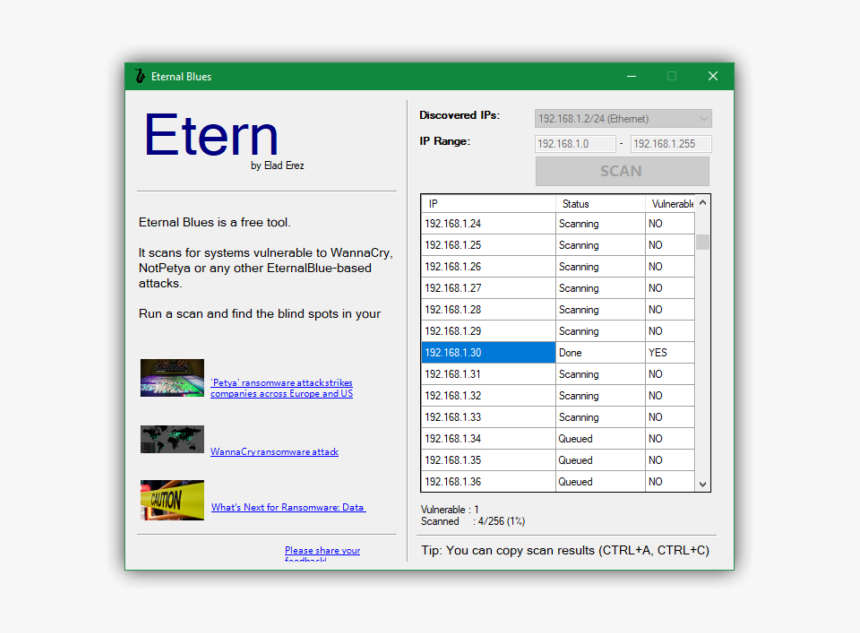Select the highlighted 192.168.1.30 cell
Viewport: 860px width, 633px height.
(x=488, y=353)
